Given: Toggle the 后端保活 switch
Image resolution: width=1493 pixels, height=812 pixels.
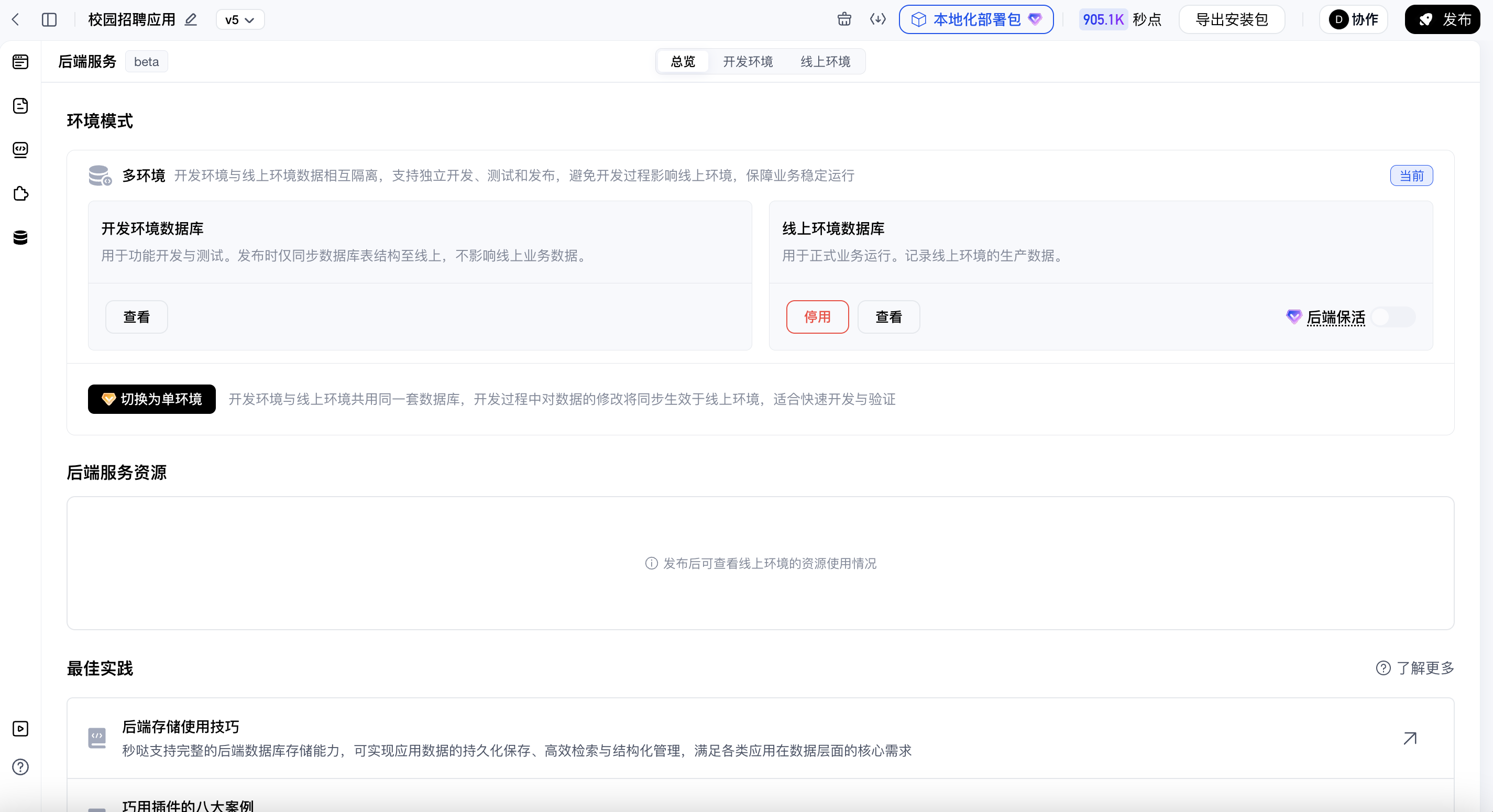Looking at the screenshot, I should (1393, 317).
